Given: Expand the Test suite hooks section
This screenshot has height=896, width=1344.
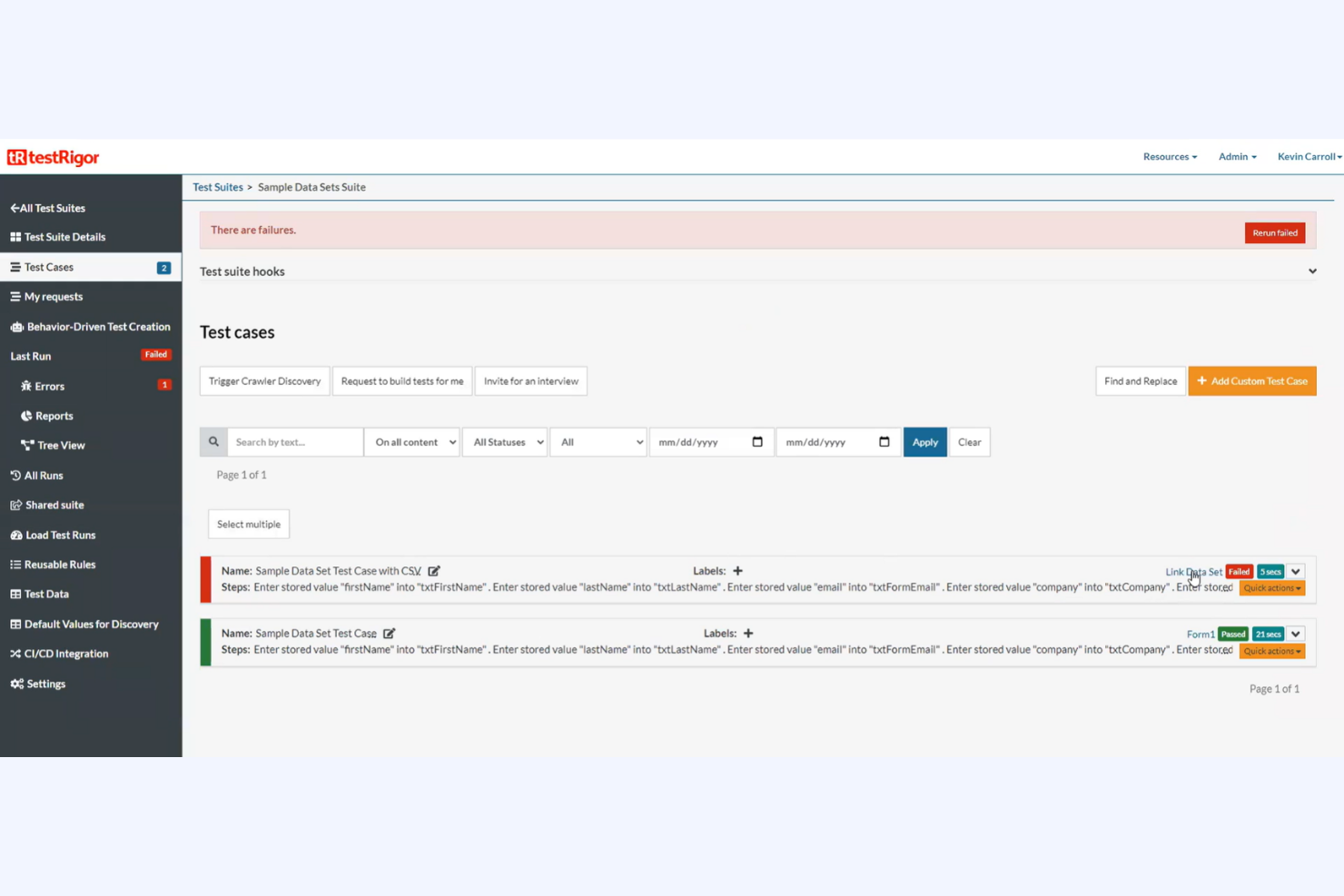Looking at the screenshot, I should [x=1311, y=271].
